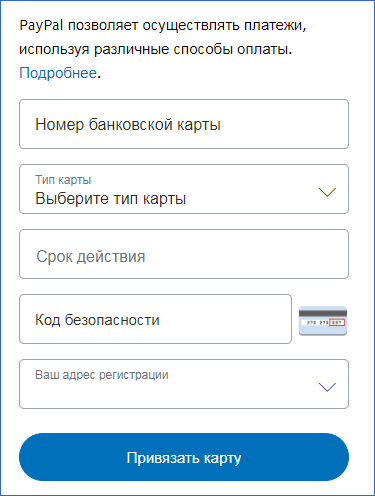
Task: Click the dark magnetic stripe on card icon
Action: pos(323,313)
